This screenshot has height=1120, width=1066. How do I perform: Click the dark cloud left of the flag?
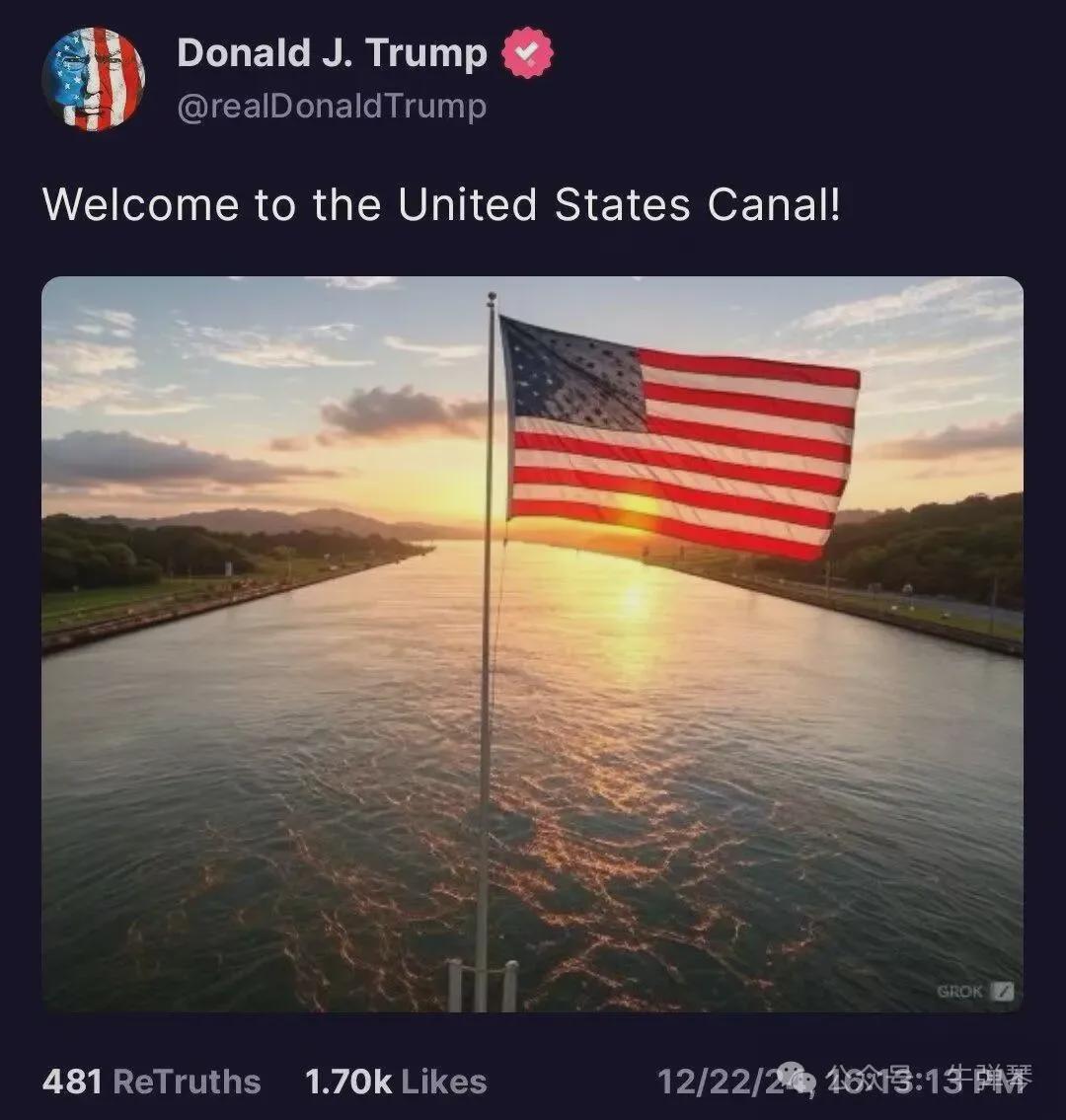pyautogui.click(x=405, y=414)
